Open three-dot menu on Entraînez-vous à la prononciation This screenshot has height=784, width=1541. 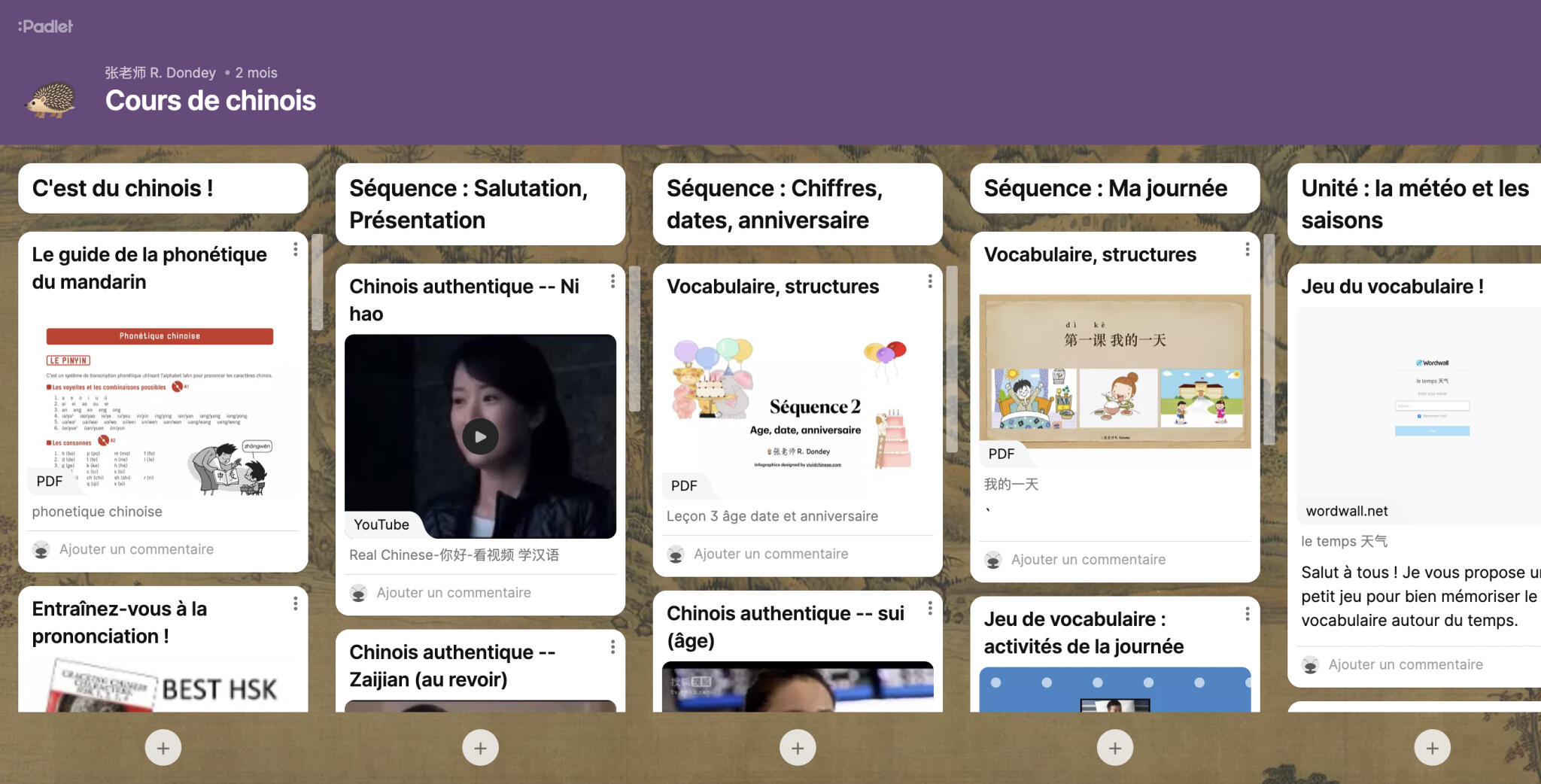(296, 603)
